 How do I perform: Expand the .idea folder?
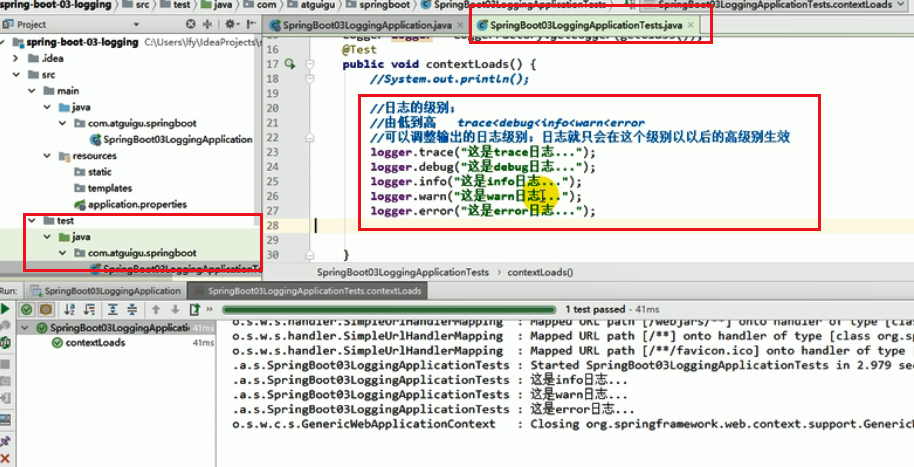click(x=16, y=58)
